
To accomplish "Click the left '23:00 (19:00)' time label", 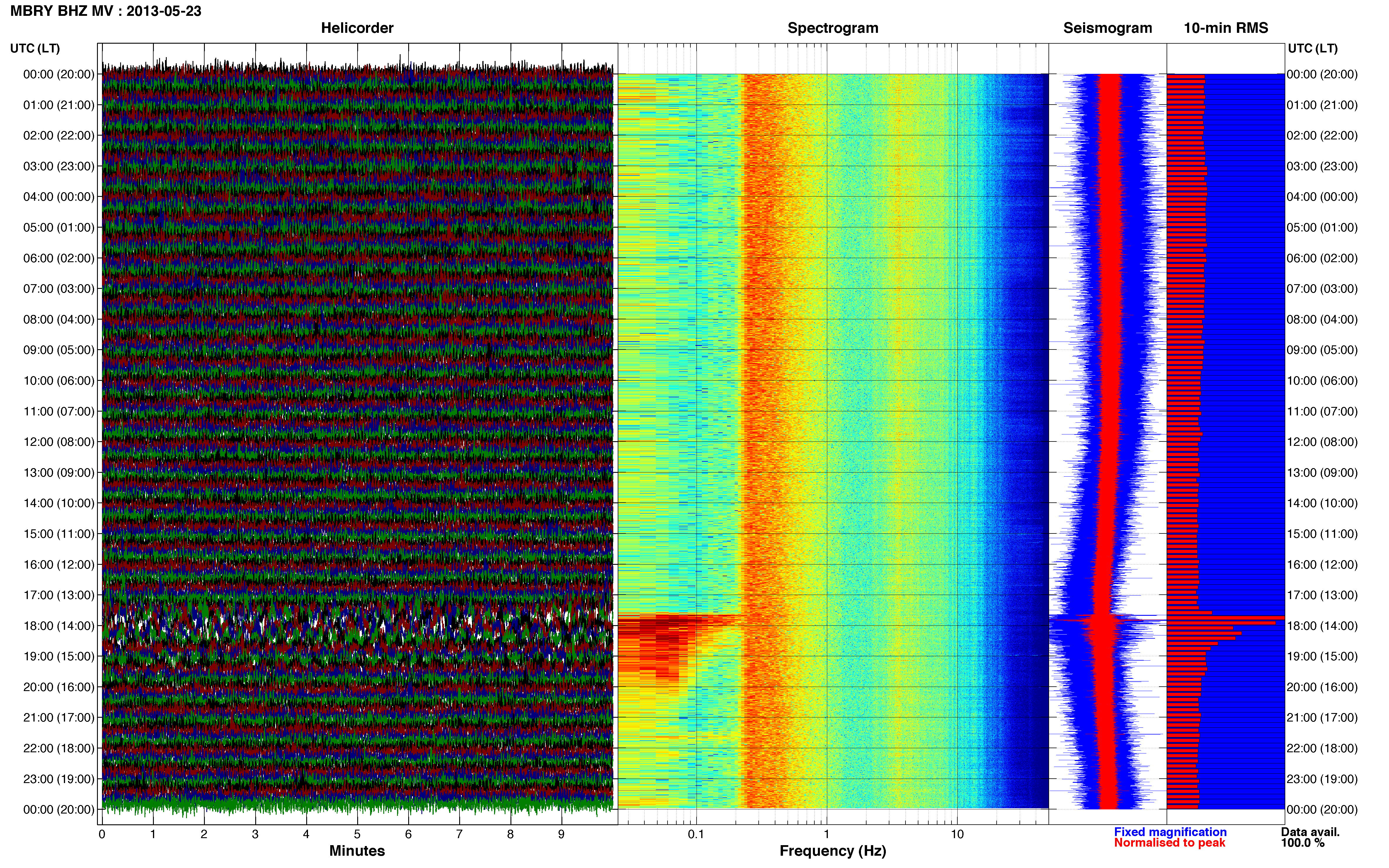I will 59,779.
